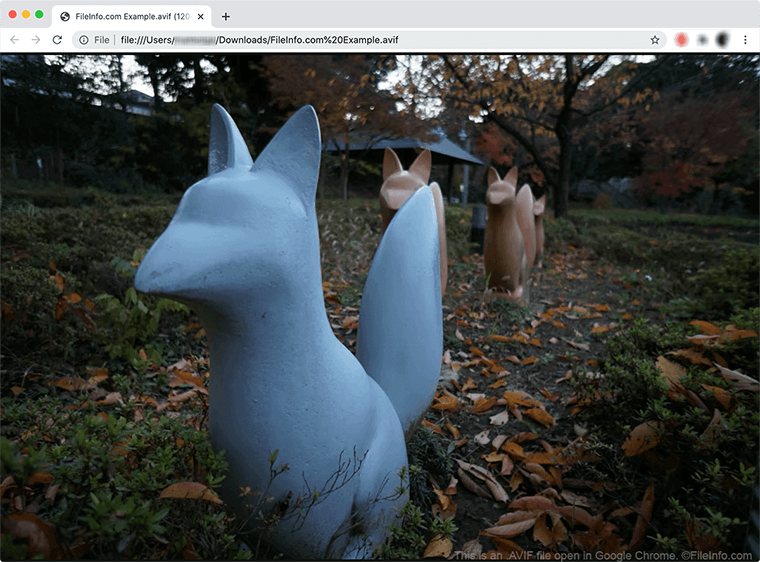This screenshot has width=760, height=562.
Task: Open a new tab with the plus button
Action: [226, 16]
